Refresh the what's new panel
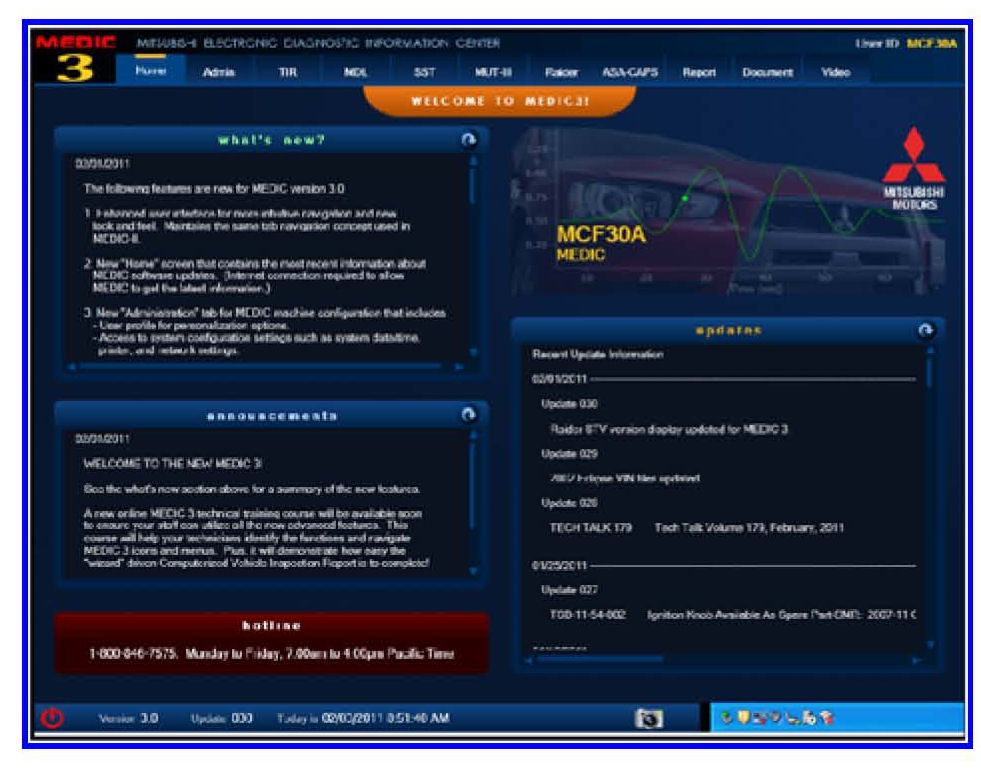The height and width of the screenshot is (768, 981). point(468,141)
